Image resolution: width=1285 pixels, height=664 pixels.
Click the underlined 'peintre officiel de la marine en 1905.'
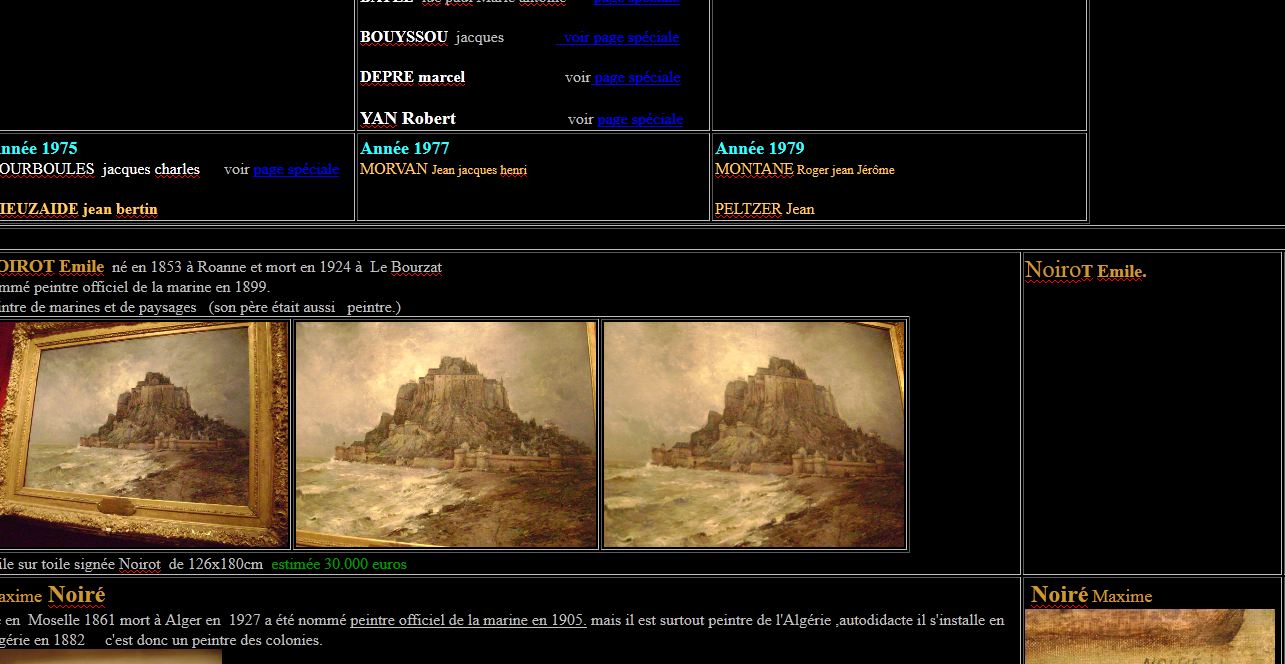pos(468,620)
